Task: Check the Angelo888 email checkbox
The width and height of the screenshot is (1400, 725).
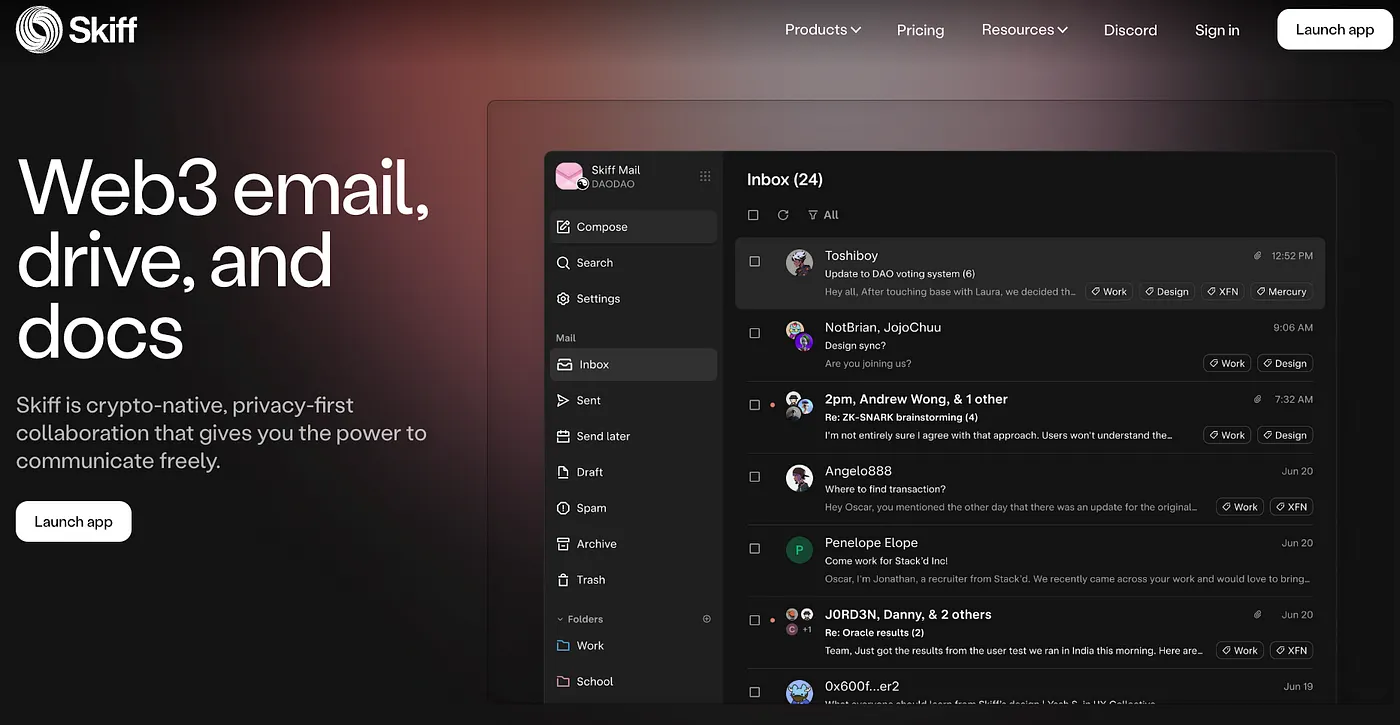Action: click(x=755, y=477)
